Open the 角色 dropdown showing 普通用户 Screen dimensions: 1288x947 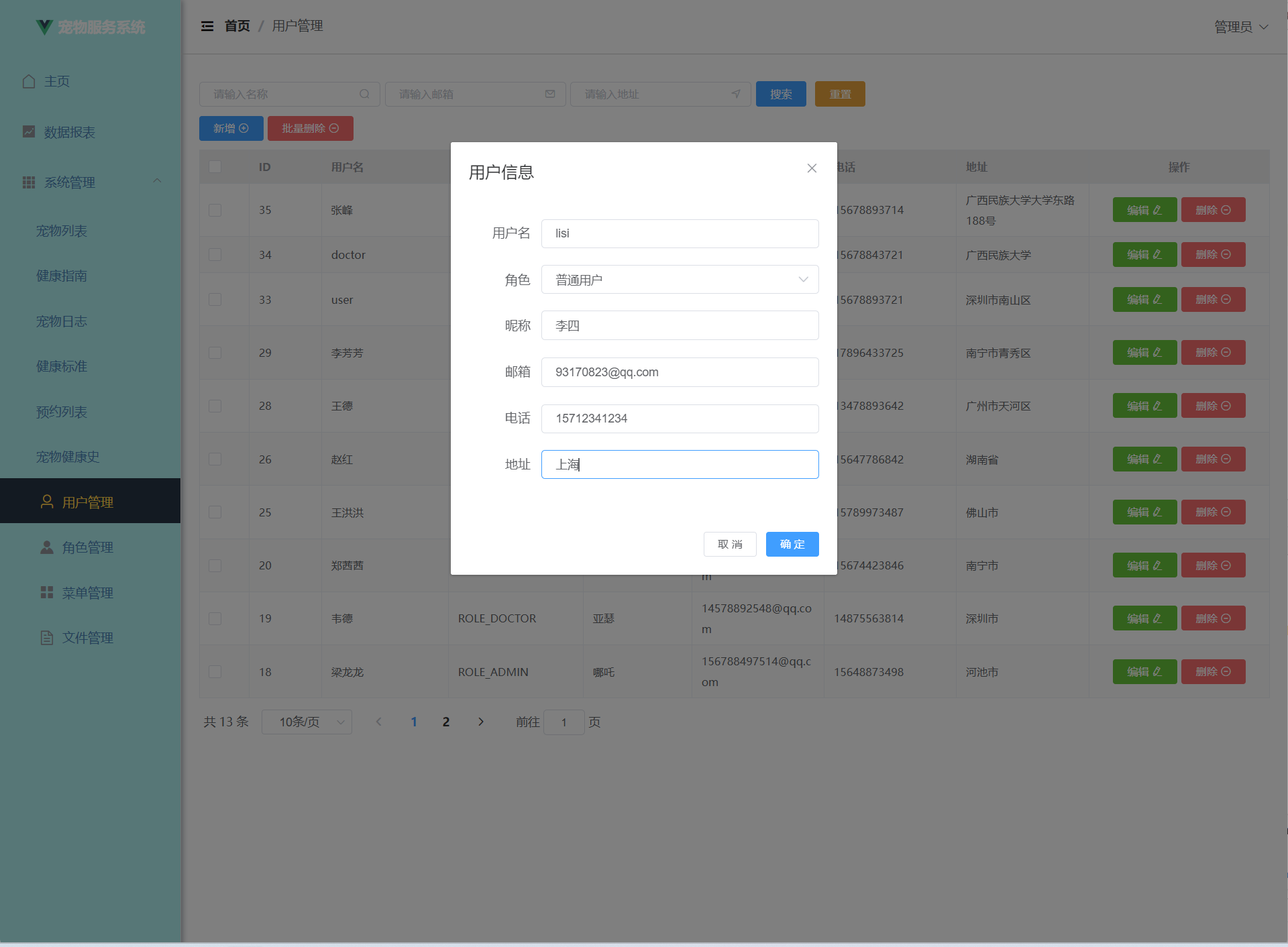coord(680,280)
